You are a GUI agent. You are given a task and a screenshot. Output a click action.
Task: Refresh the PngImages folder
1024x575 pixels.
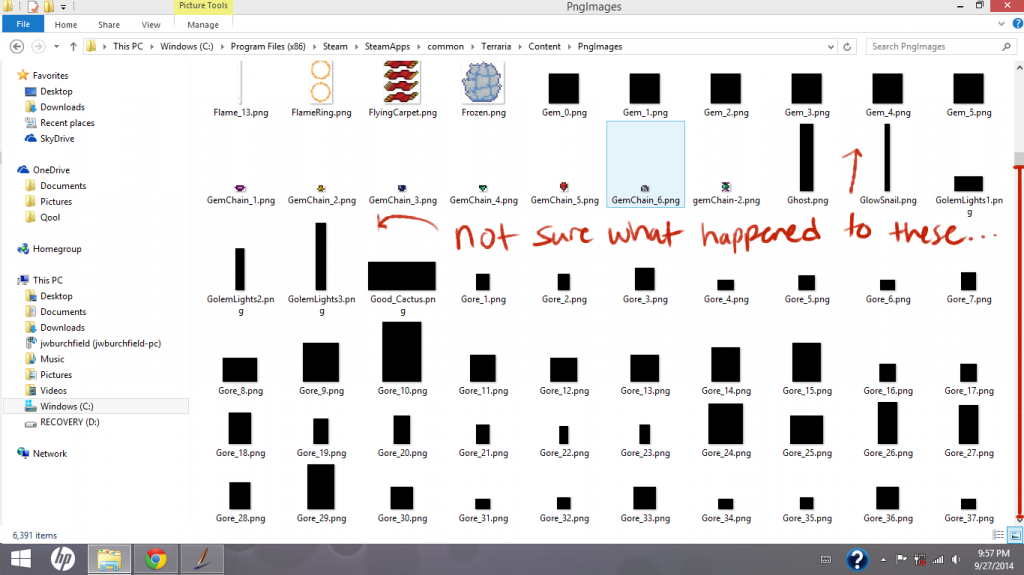click(847, 46)
